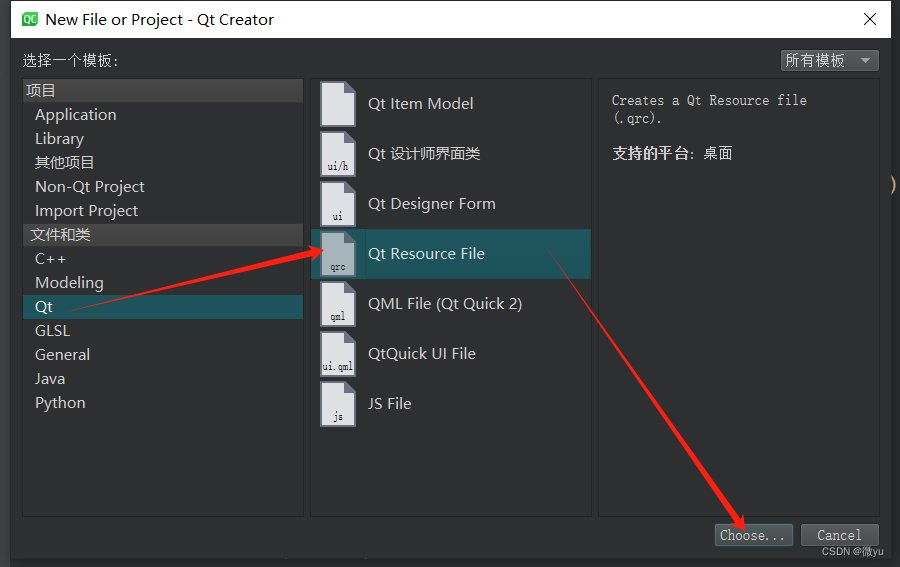Click the ui/h designer class icon
This screenshot has height=567, width=900.
(x=338, y=154)
